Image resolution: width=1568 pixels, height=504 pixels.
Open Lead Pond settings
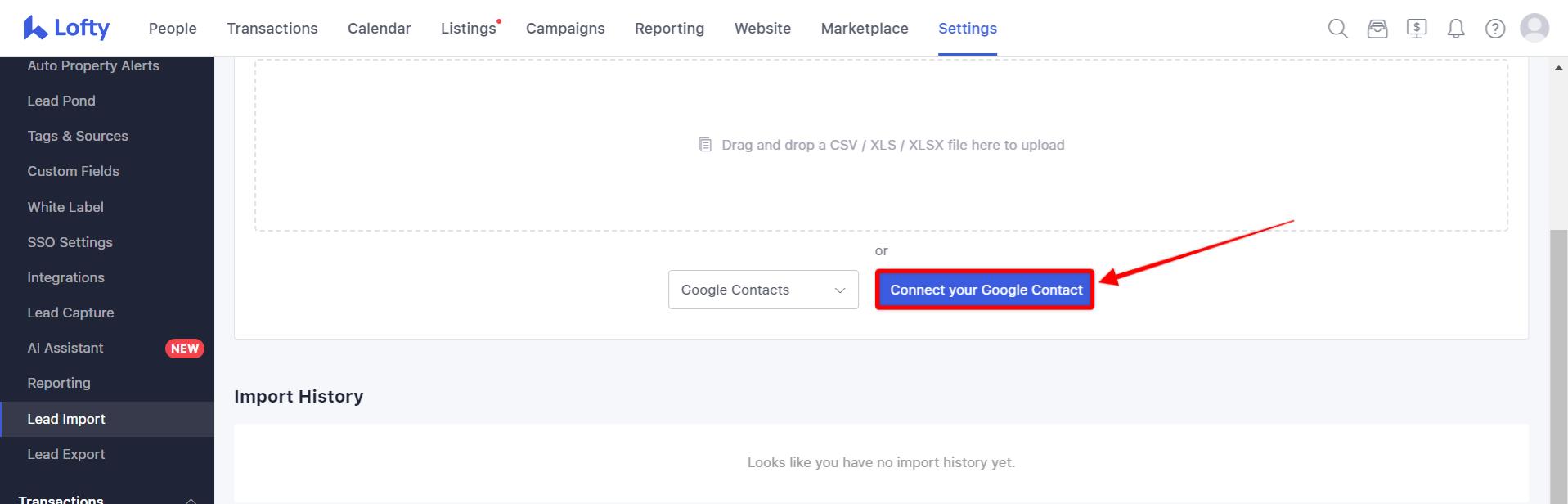tap(61, 101)
